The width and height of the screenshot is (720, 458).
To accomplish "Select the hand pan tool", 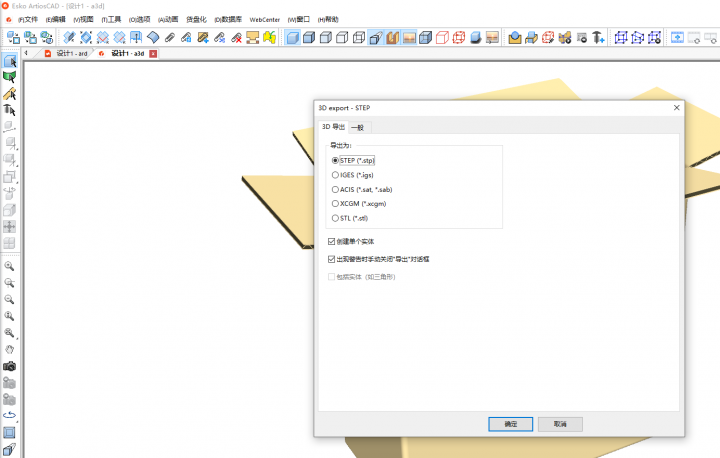I will (9, 349).
